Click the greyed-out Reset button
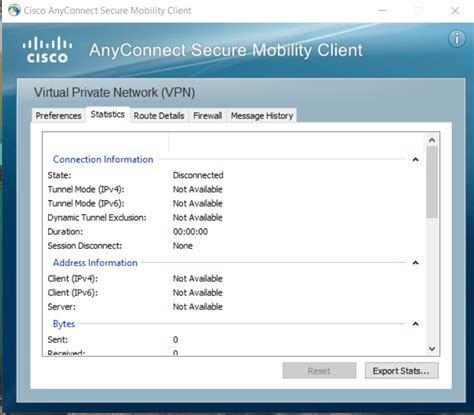The width and height of the screenshot is (474, 415). coord(319,371)
